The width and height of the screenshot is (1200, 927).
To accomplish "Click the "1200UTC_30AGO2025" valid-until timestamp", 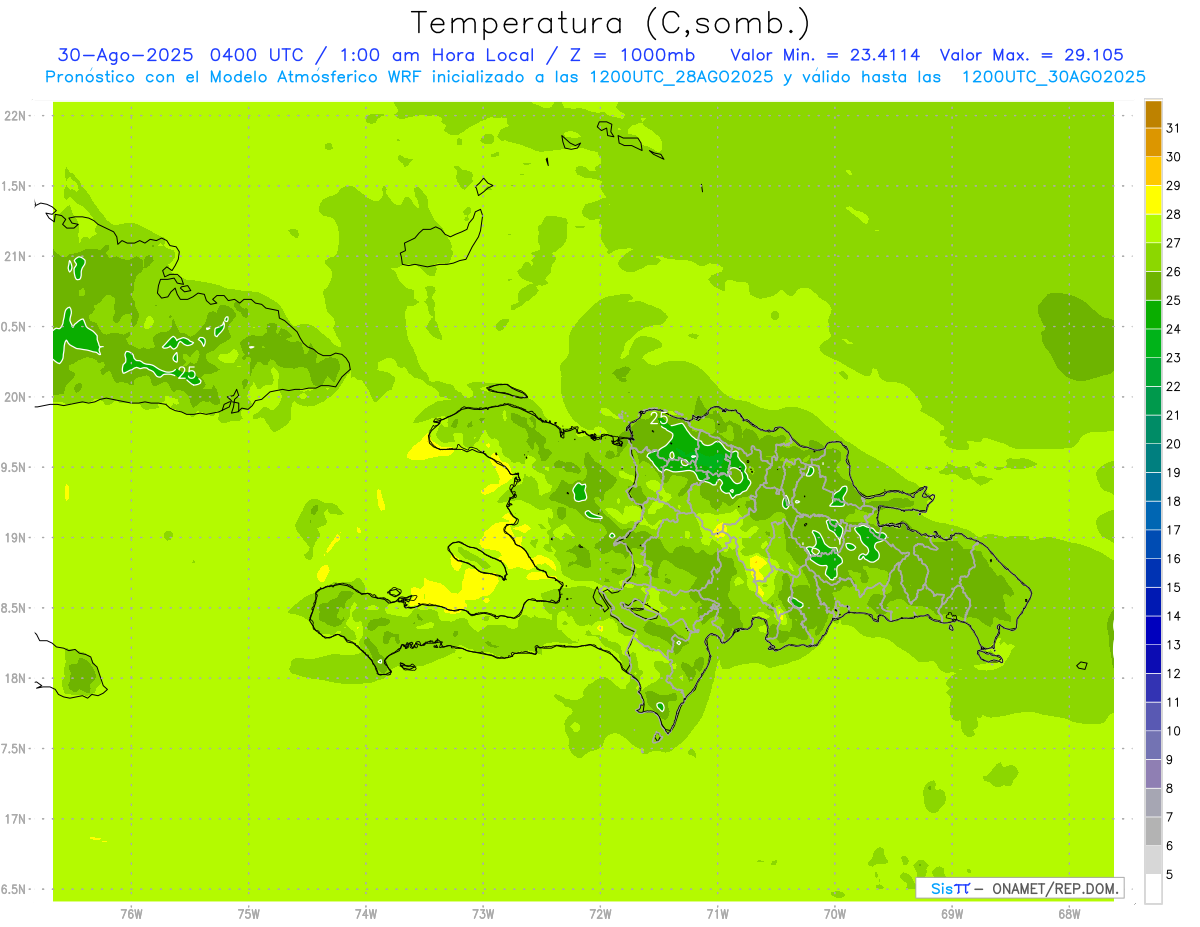I will 1053,77.
